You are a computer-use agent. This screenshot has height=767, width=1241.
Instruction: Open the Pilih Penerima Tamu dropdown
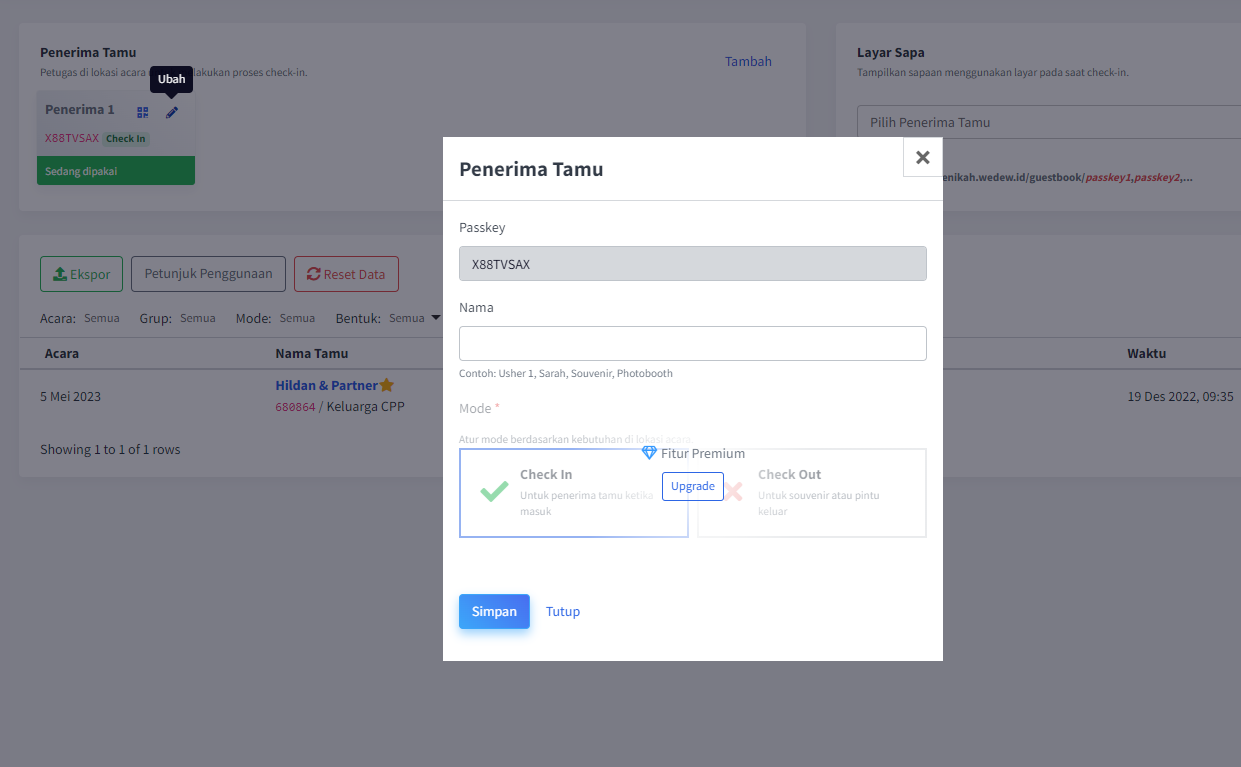point(1049,122)
